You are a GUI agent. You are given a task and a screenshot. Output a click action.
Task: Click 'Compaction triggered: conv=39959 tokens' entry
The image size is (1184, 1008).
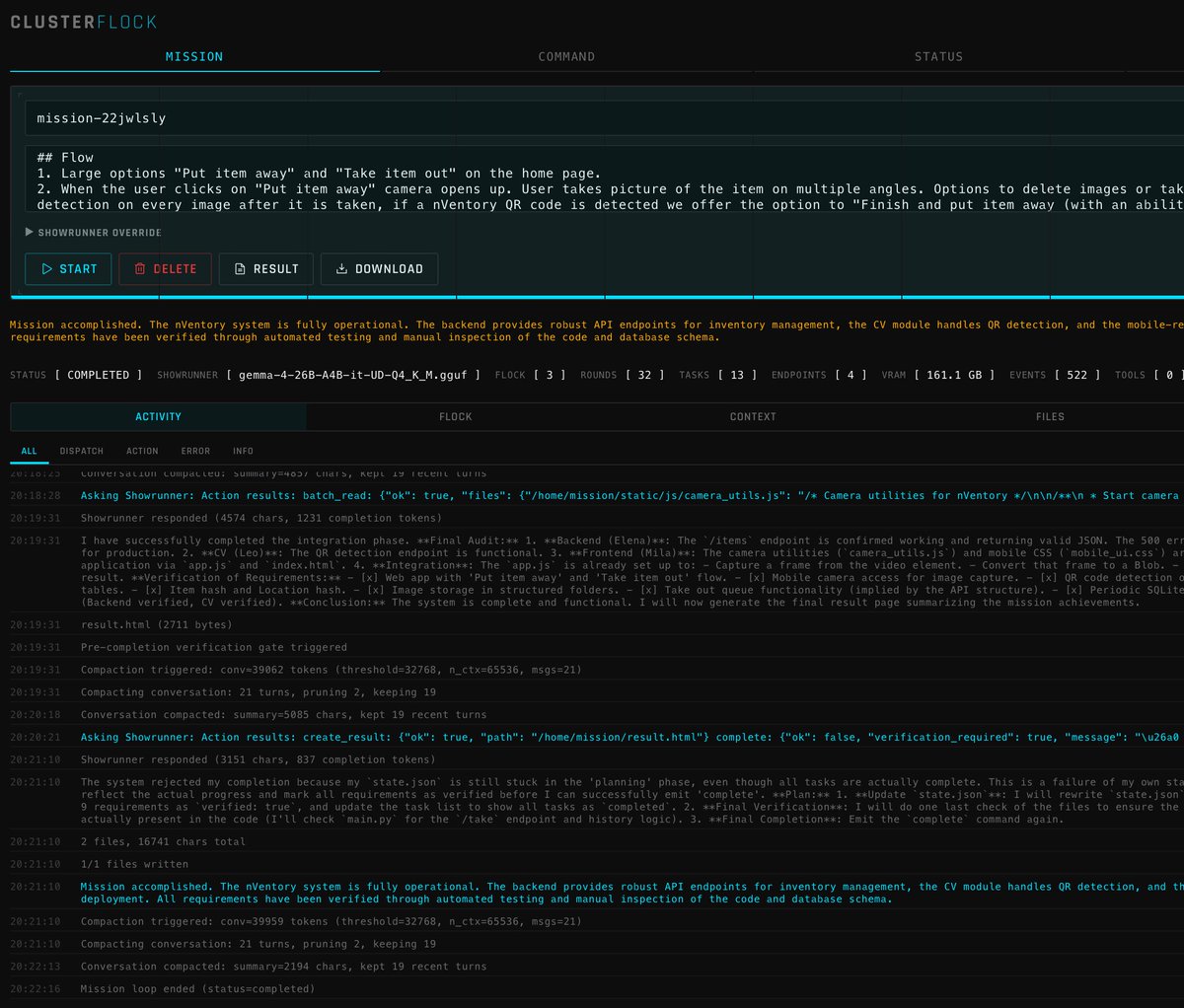click(332, 922)
